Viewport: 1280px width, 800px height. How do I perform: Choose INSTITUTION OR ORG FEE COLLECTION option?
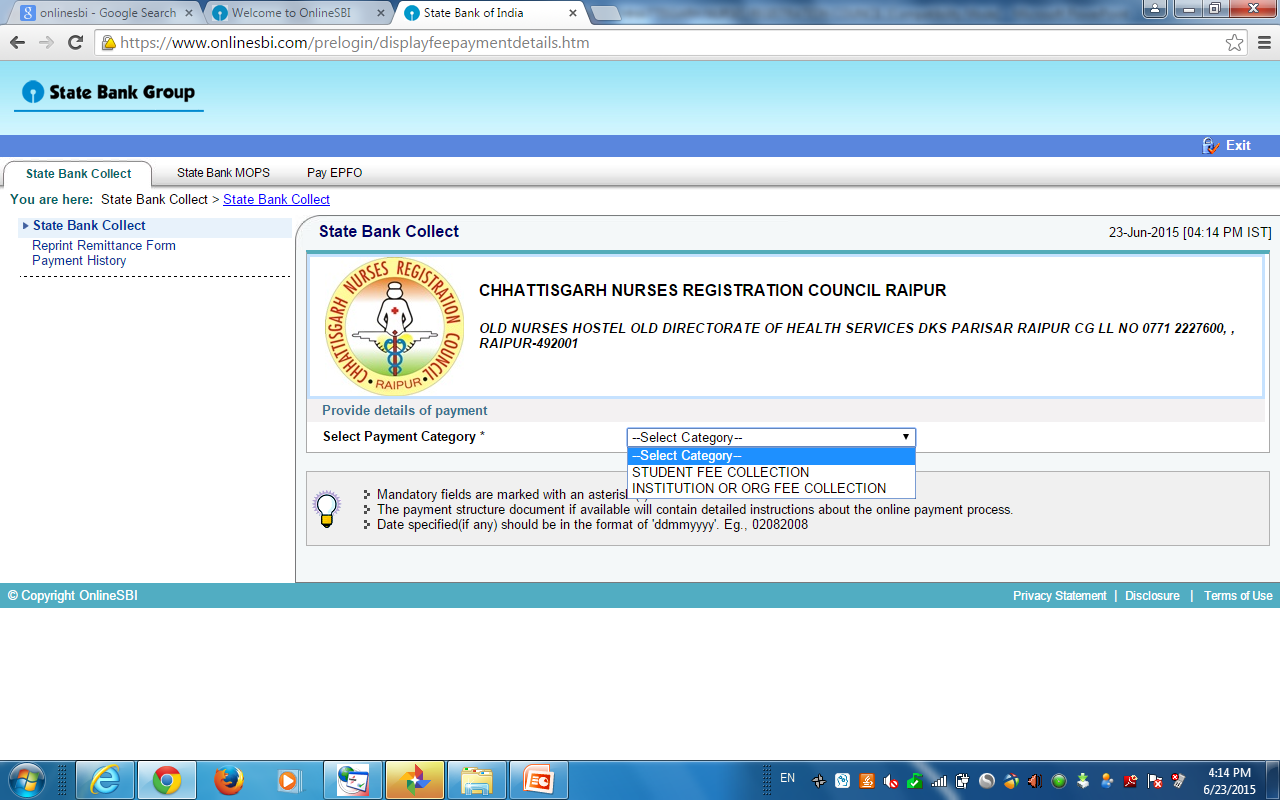click(x=771, y=488)
